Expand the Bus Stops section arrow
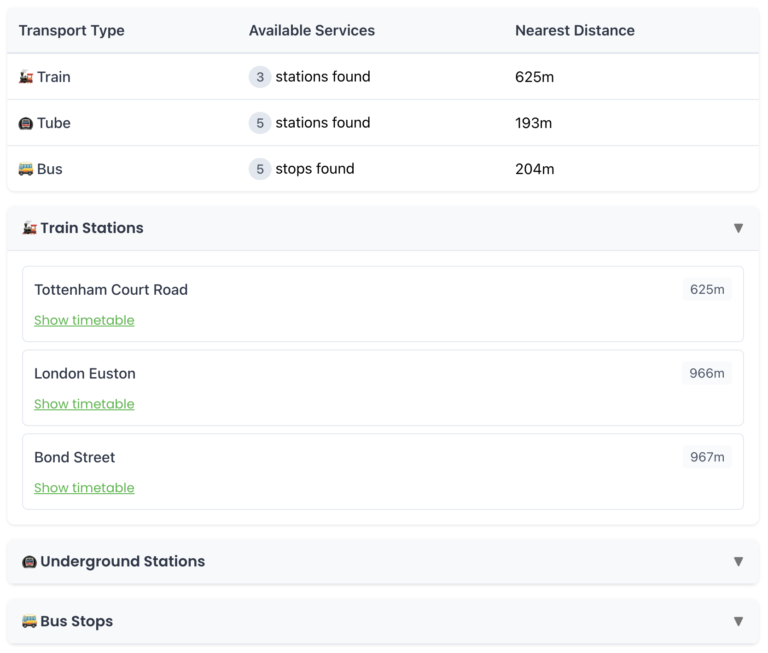Screen dimensions: 768x653 738,622
